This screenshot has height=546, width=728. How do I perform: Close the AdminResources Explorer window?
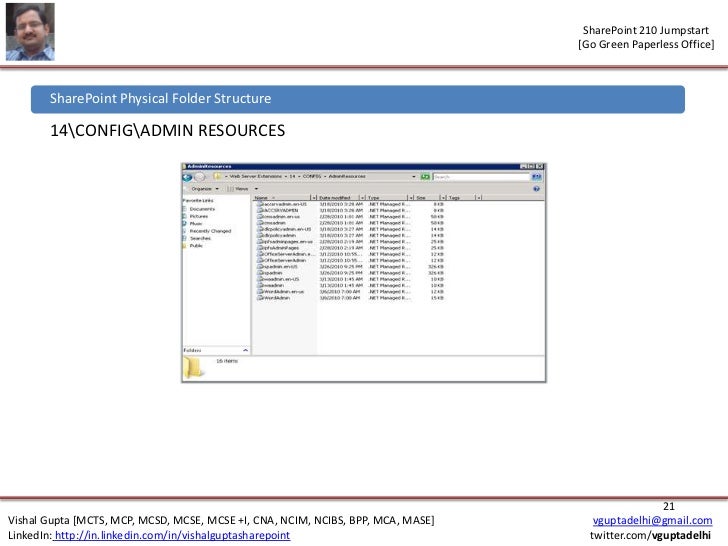coord(540,166)
